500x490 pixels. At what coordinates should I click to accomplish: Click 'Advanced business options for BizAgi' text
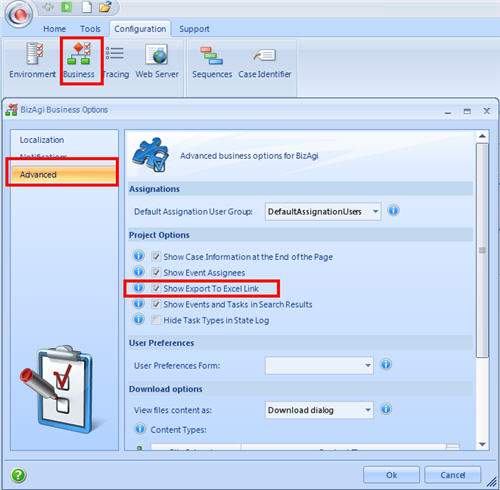(249, 156)
